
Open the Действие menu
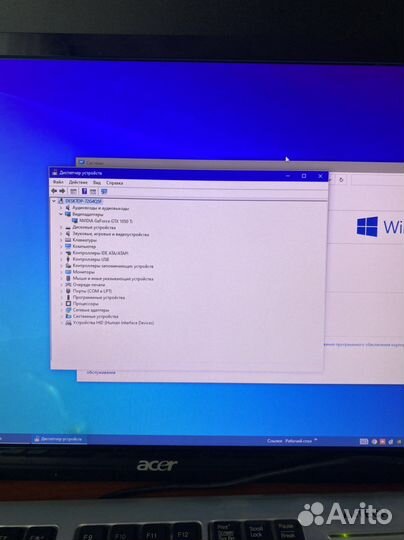[78, 182]
